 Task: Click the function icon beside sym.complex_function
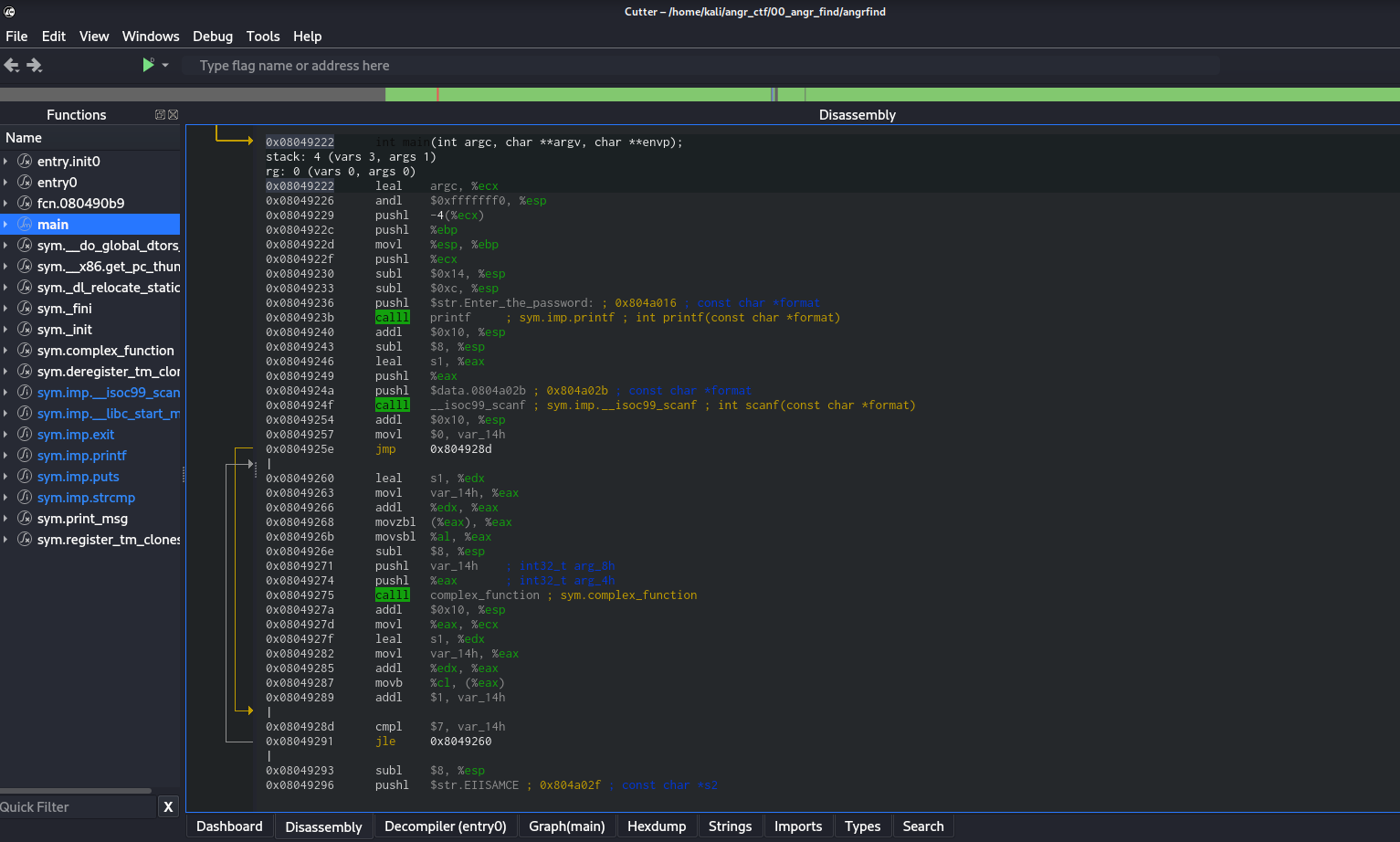pos(25,351)
